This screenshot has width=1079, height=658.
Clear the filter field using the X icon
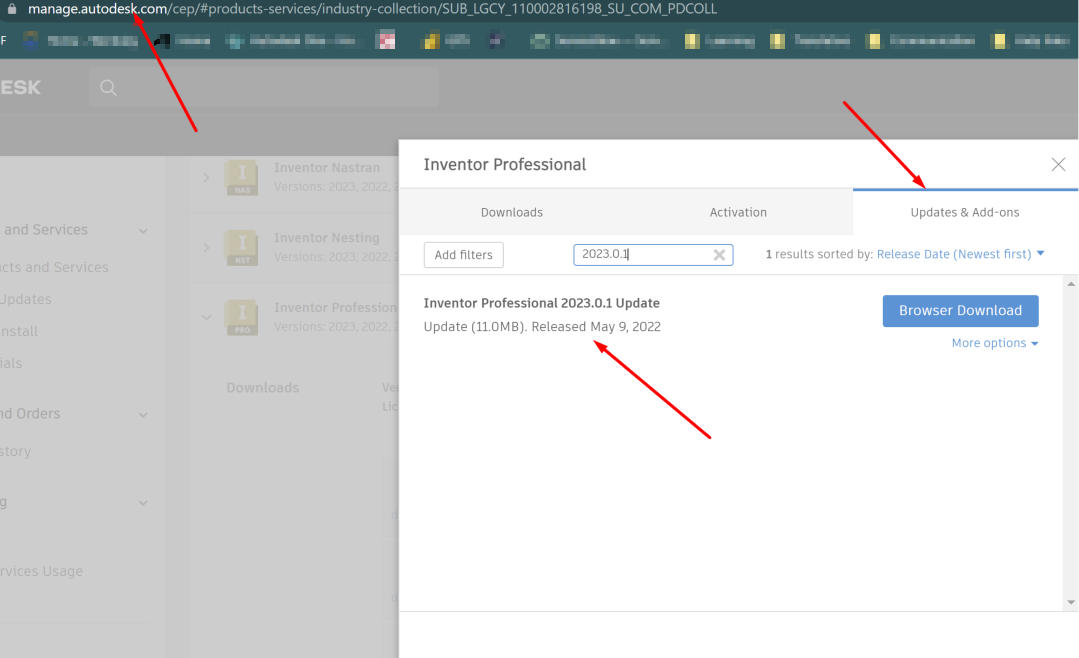[x=719, y=255]
